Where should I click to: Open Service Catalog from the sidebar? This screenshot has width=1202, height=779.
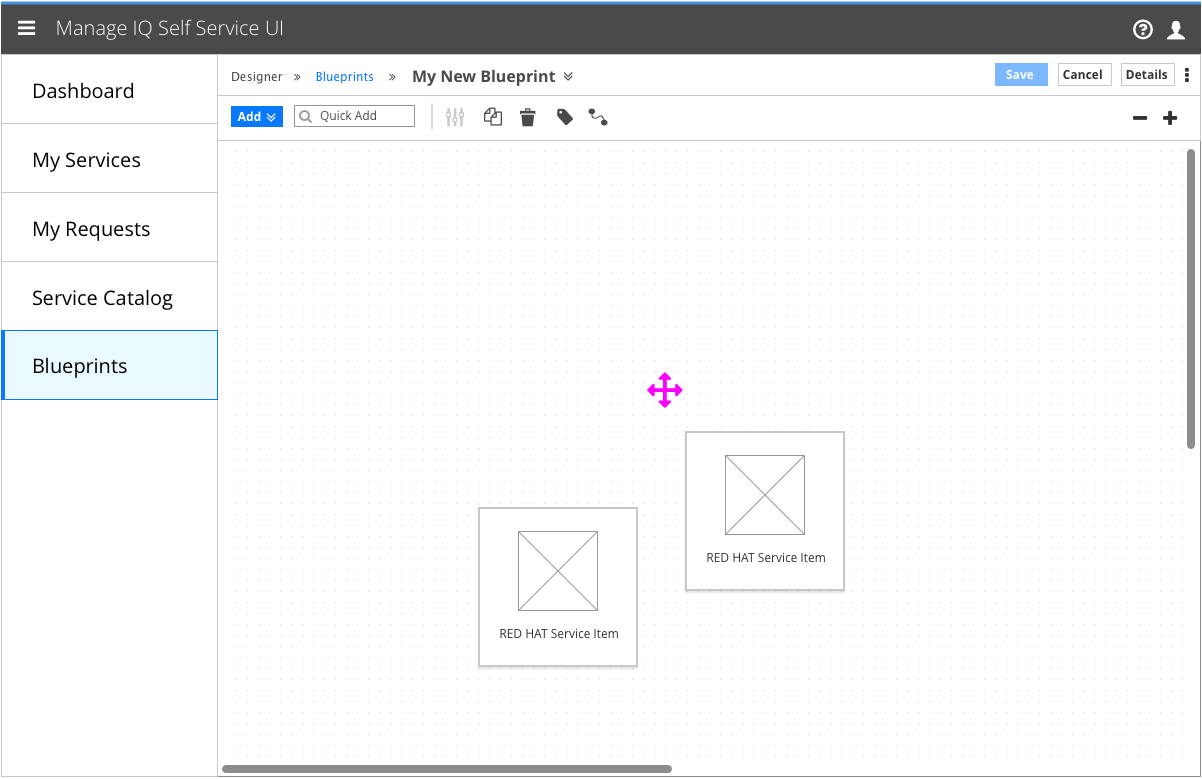(102, 297)
